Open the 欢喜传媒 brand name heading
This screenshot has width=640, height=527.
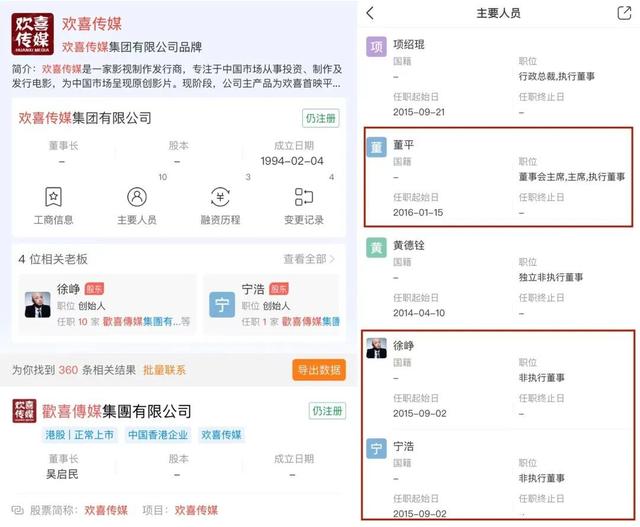coord(92,24)
